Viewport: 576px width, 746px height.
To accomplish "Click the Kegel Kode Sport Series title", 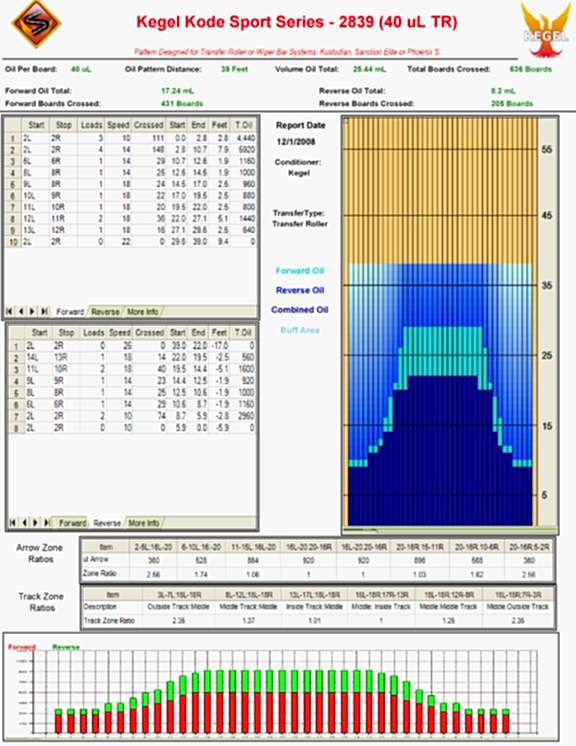I will tap(296, 22).
